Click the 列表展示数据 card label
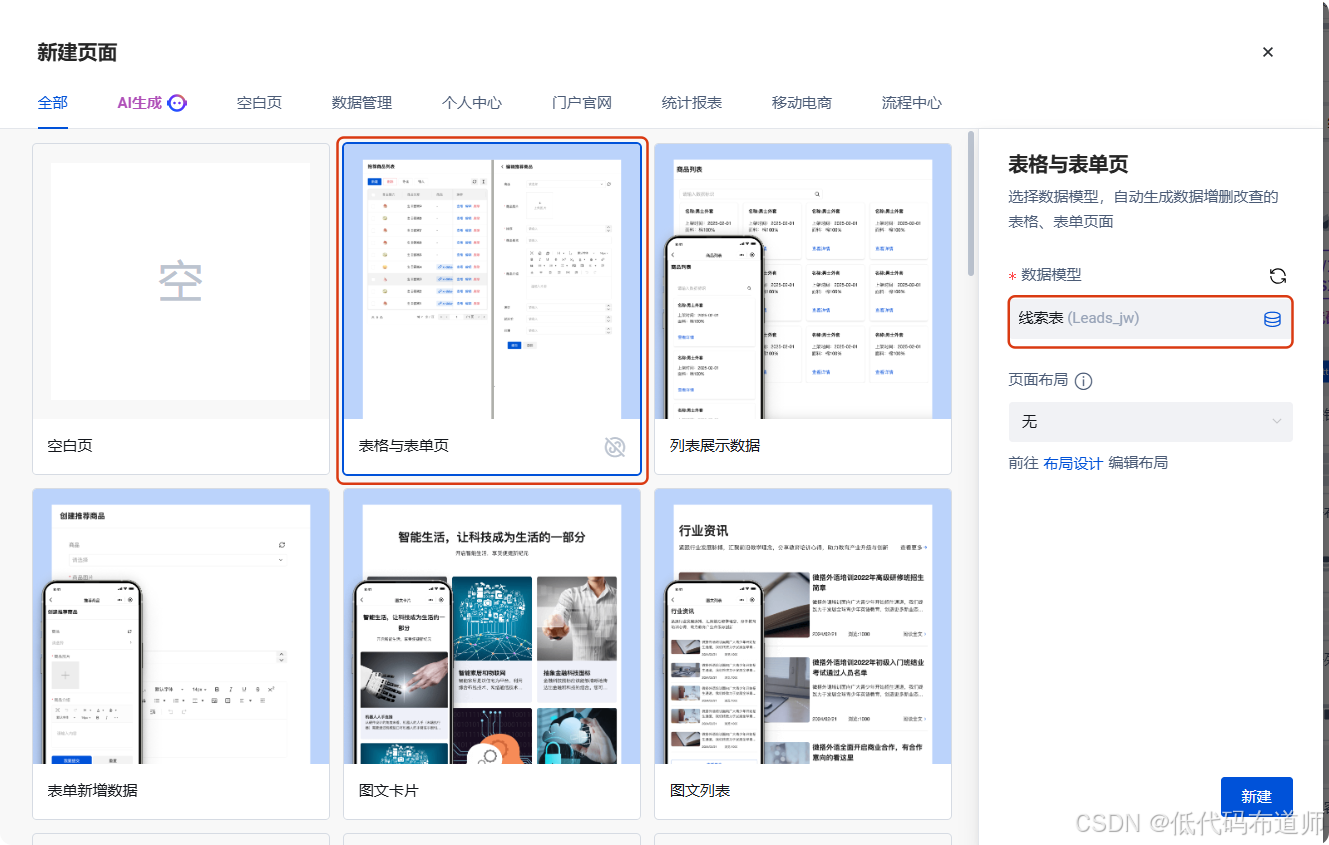The image size is (1329, 845). (x=715, y=446)
